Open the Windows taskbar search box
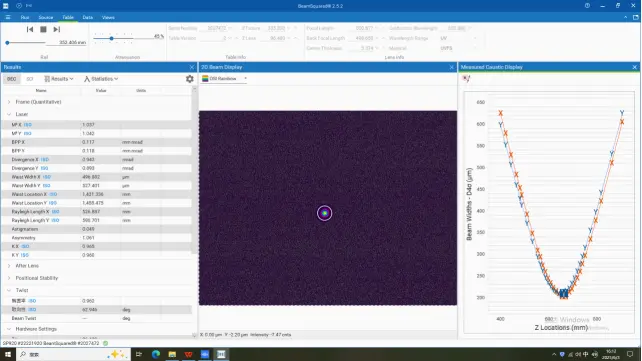642x361 pixels. tap(74, 354)
